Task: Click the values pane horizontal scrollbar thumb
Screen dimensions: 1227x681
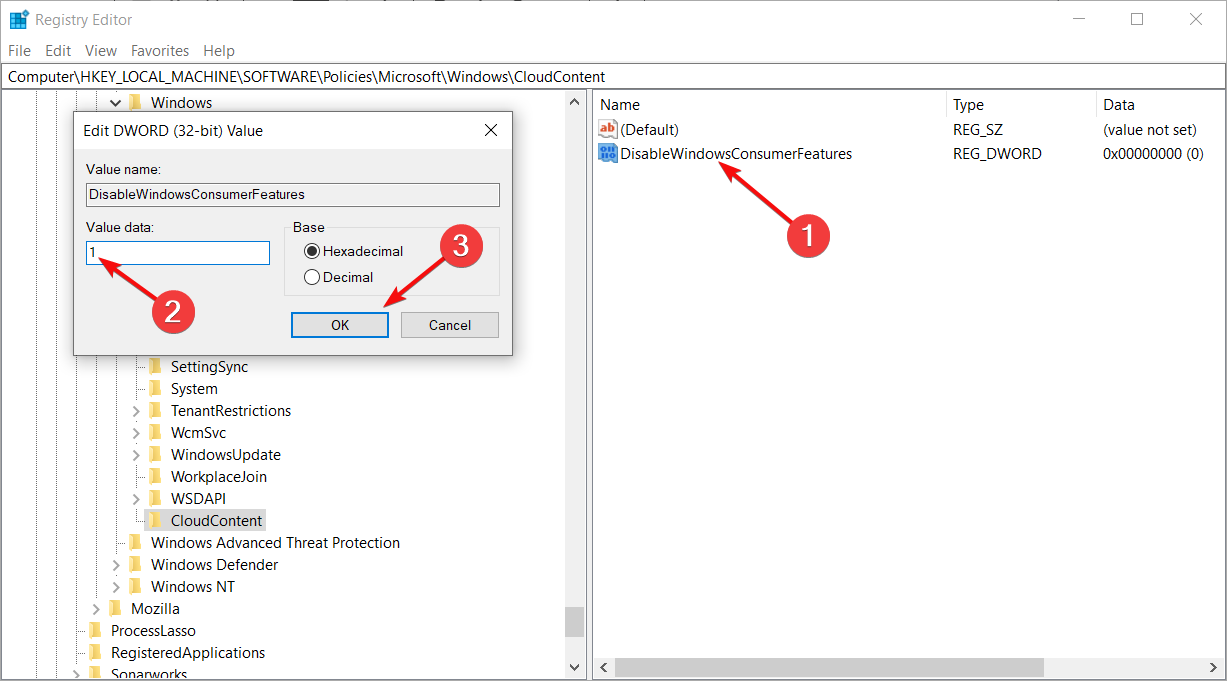Action: 829,666
